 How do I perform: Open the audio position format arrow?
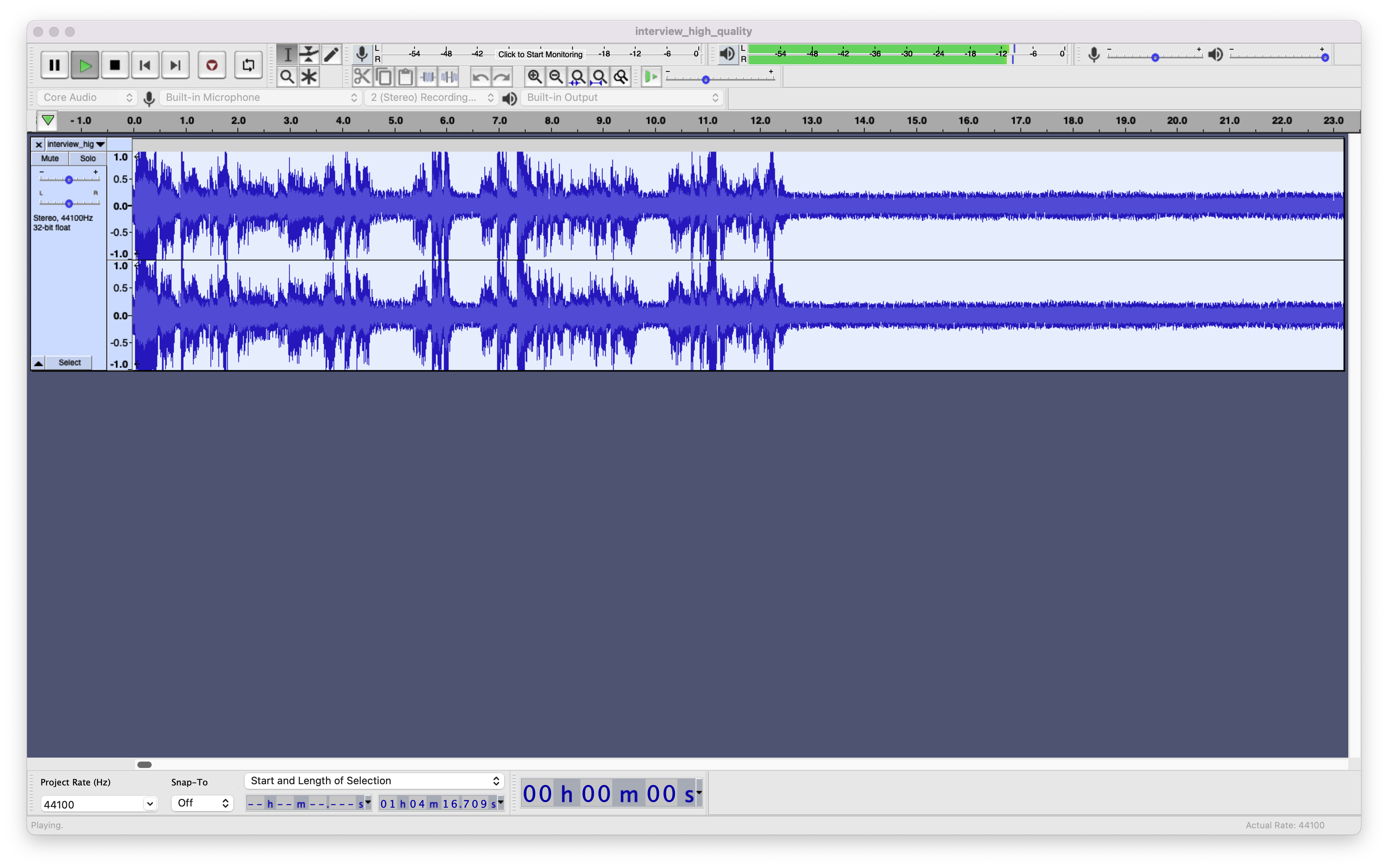700,793
